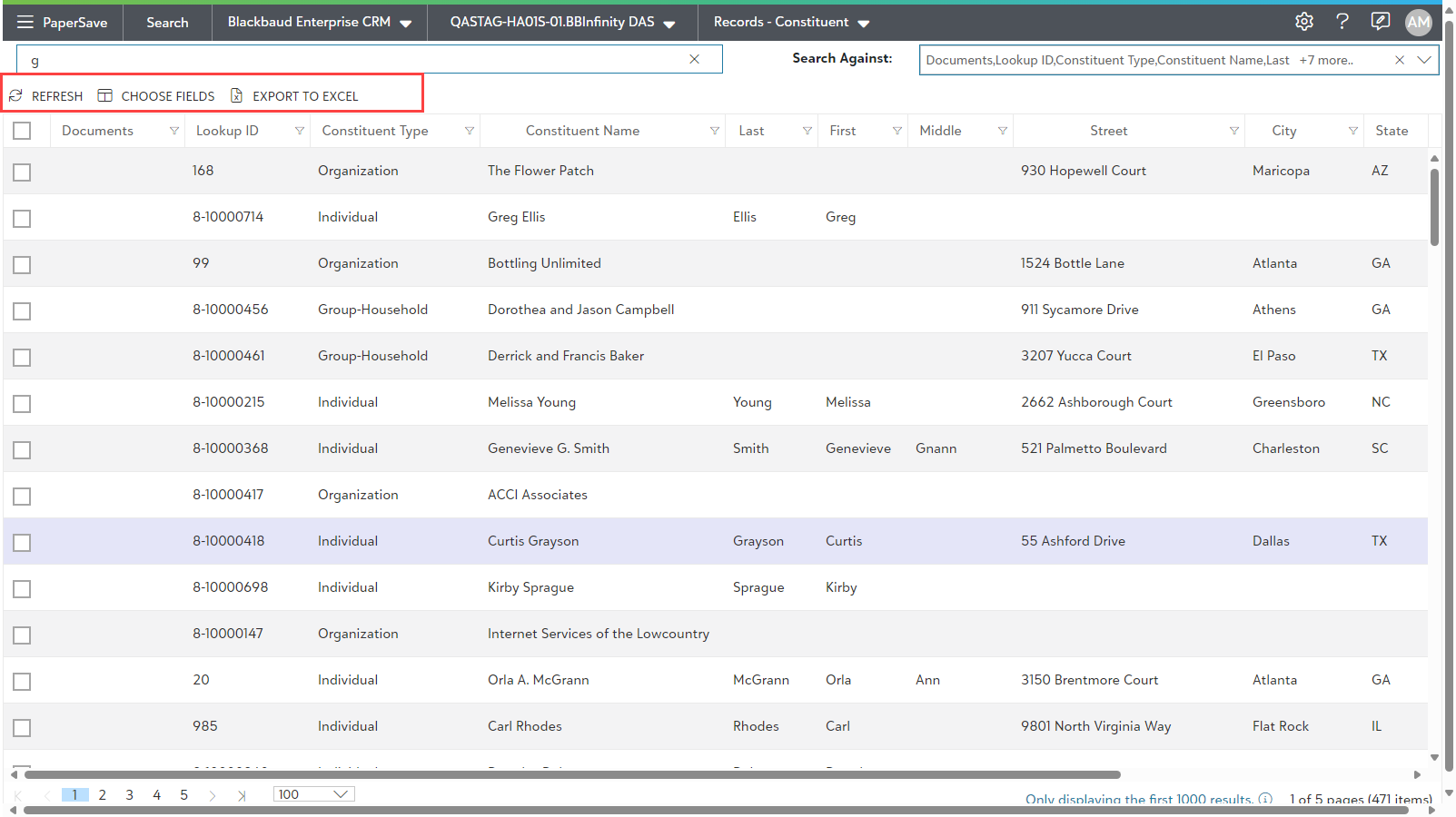1456x817 pixels.
Task: Click the Constituent Name filter icon
Action: coord(714,131)
